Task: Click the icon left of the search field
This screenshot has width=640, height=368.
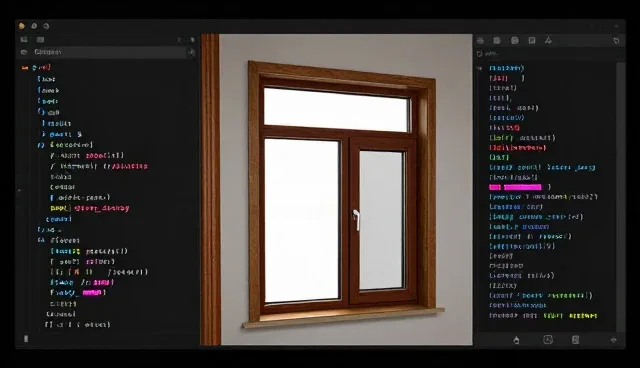Action: 24,52
